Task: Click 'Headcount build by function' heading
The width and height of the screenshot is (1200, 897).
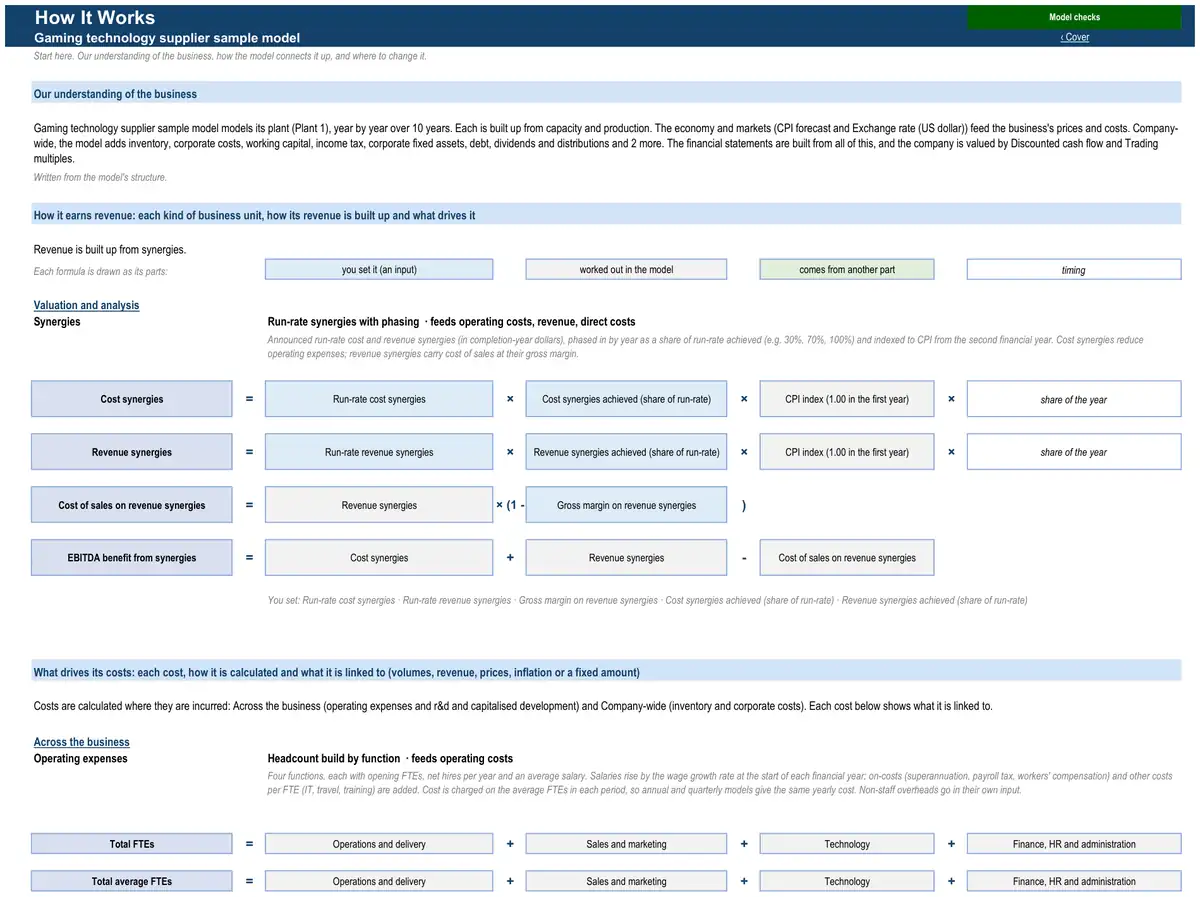Action: pos(334,759)
